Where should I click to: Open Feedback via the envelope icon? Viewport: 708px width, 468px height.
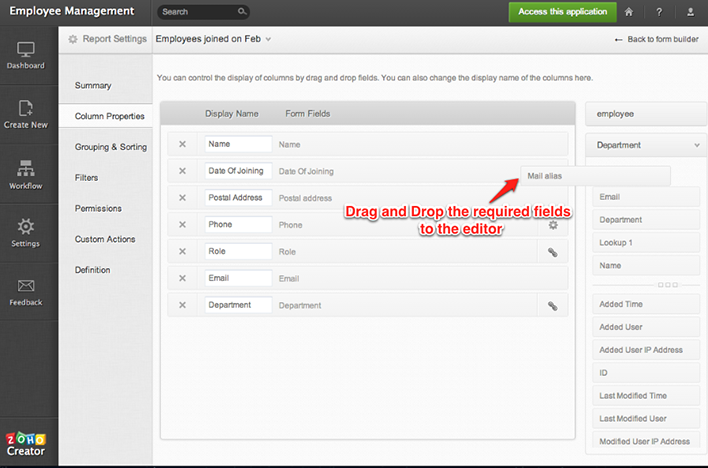(x=26, y=291)
